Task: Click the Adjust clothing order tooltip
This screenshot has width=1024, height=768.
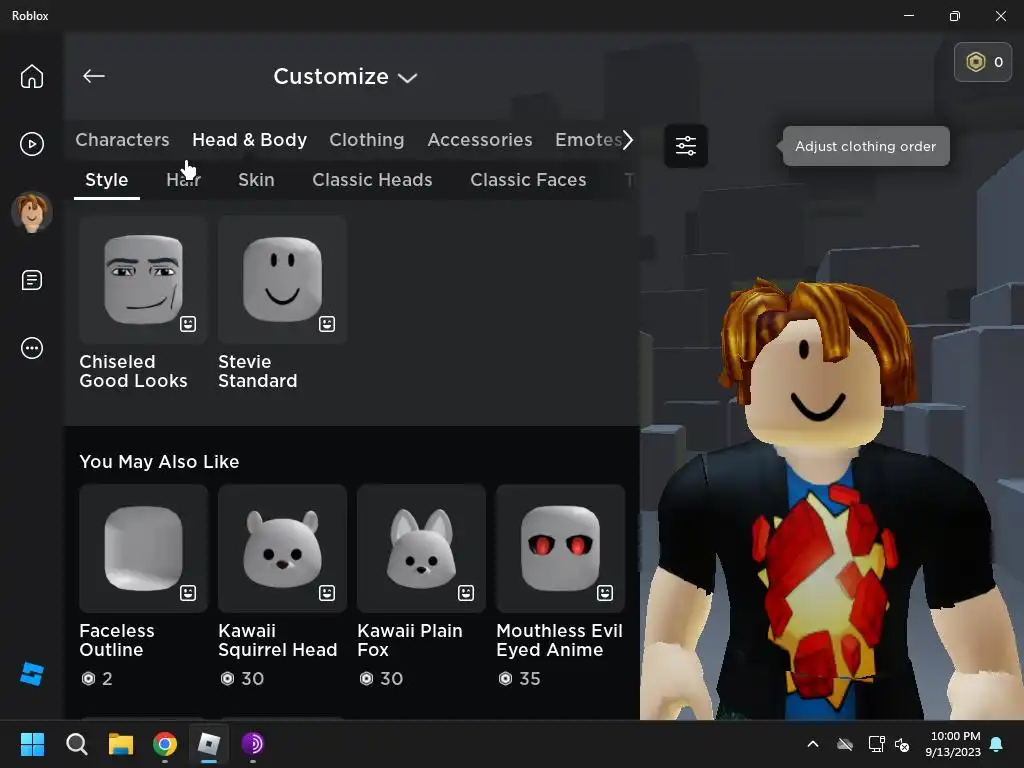Action: 865,146
